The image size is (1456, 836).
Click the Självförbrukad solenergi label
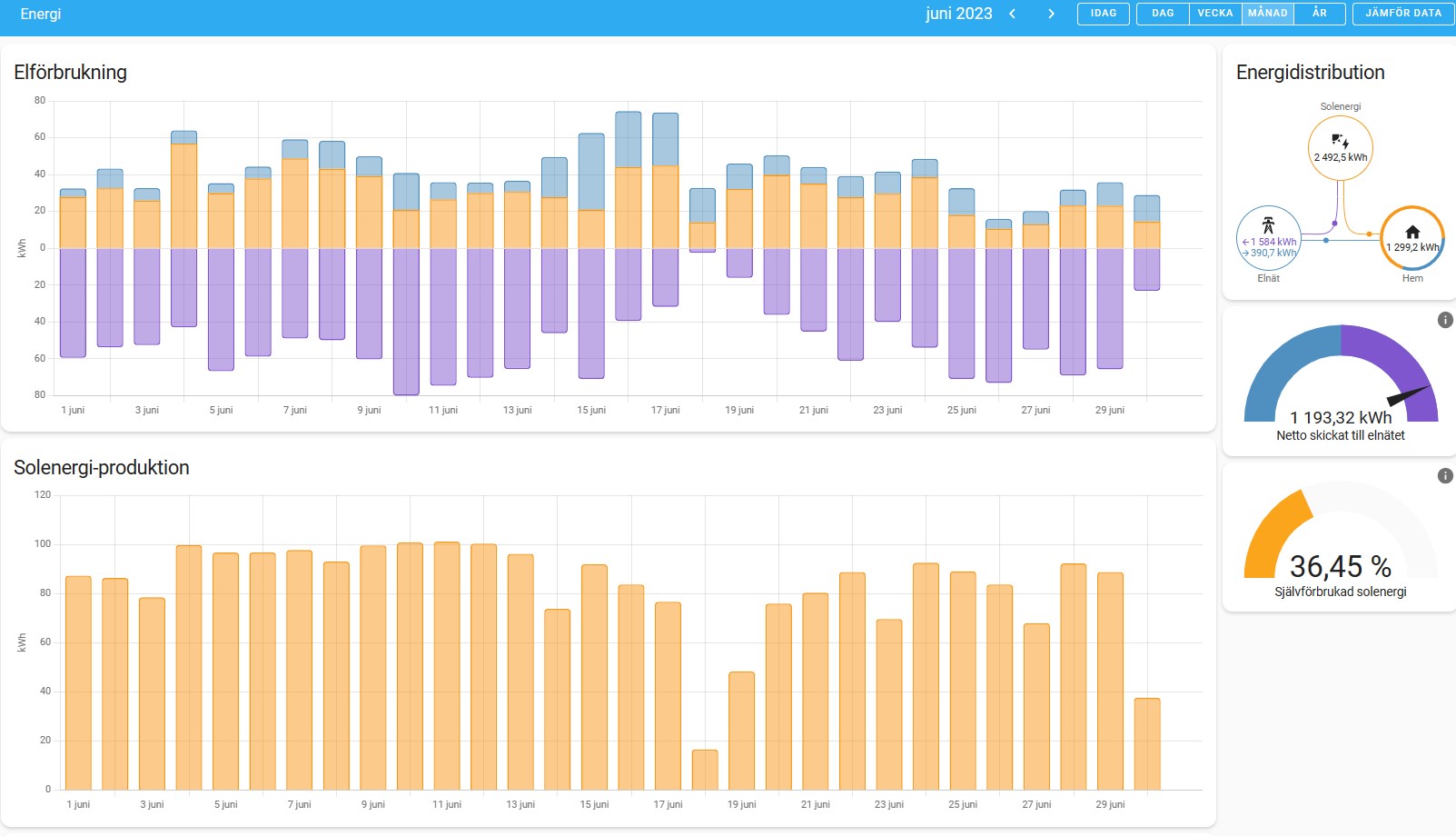(1341, 592)
